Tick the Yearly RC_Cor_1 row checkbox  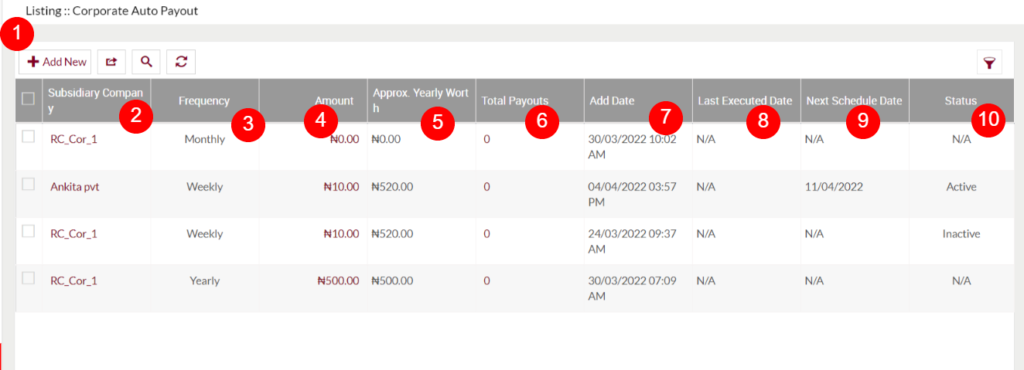(28, 278)
